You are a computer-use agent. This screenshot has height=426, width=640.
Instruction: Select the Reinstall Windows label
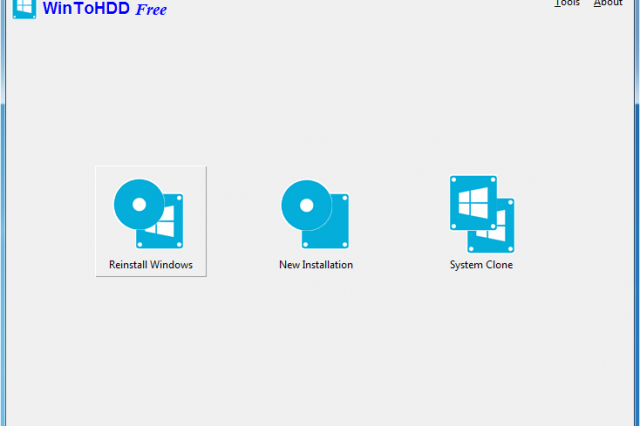151,265
